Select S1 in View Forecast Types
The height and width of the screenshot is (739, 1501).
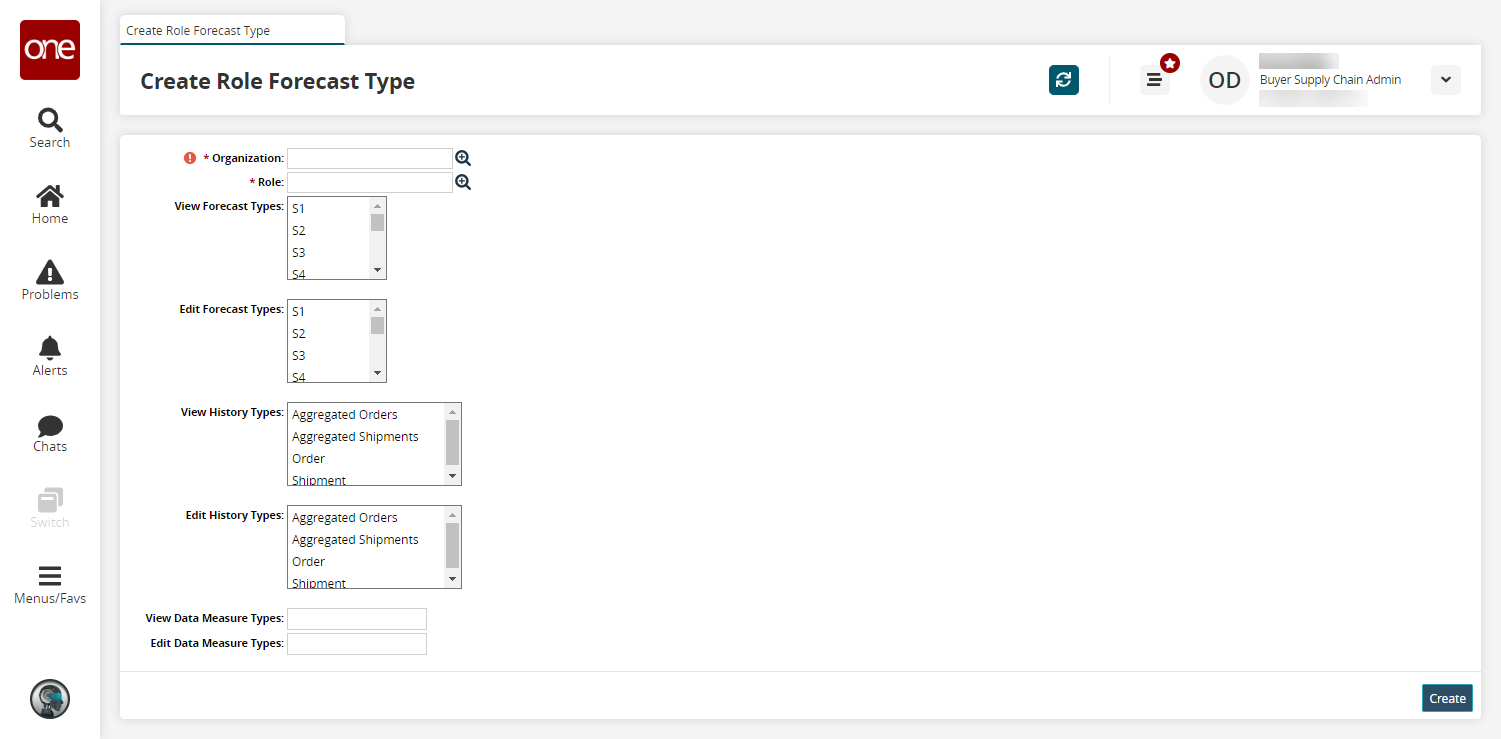[329, 209]
